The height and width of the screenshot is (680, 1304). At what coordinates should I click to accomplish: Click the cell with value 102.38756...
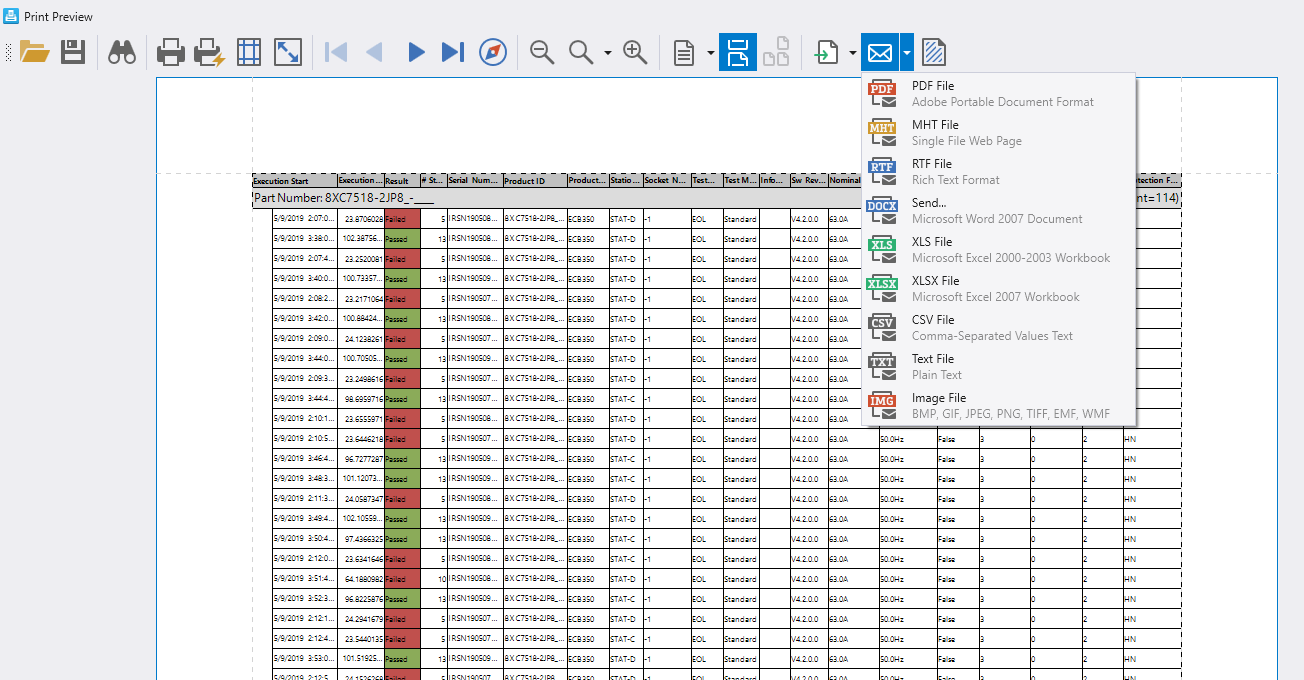(x=361, y=238)
